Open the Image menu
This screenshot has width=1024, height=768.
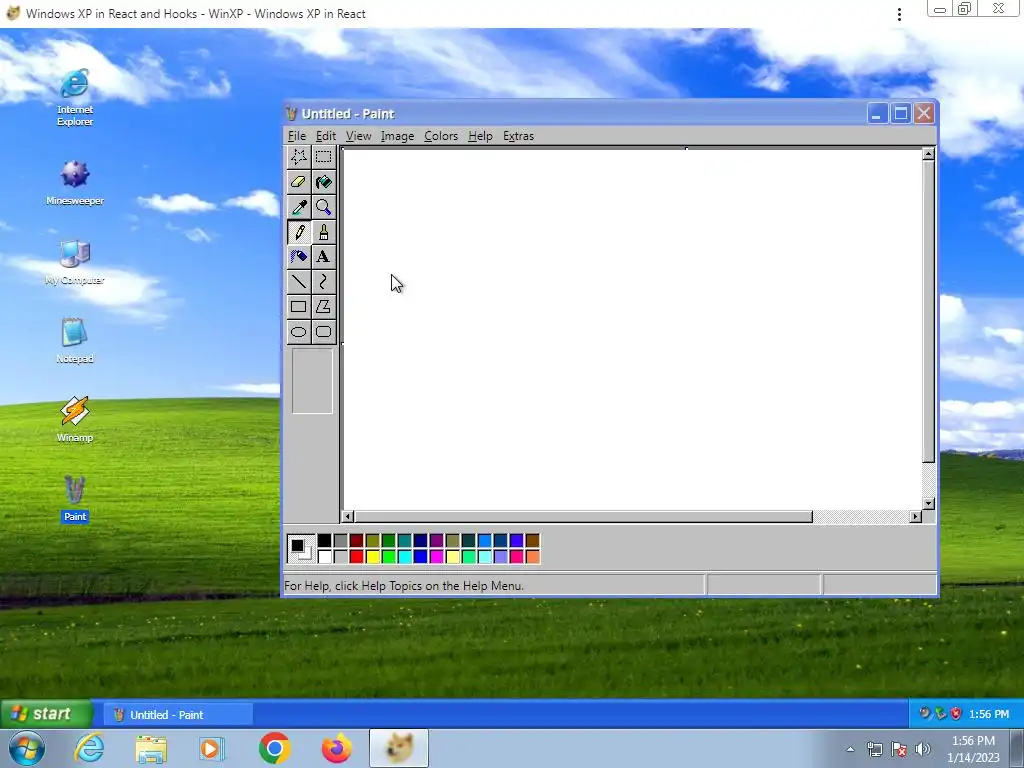(x=397, y=136)
